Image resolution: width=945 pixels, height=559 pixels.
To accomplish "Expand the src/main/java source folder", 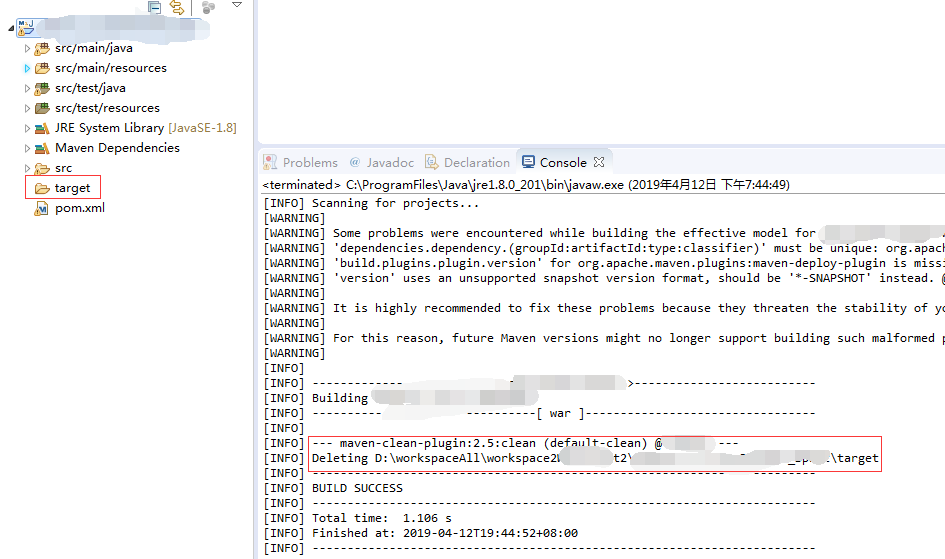I will click(28, 48).
